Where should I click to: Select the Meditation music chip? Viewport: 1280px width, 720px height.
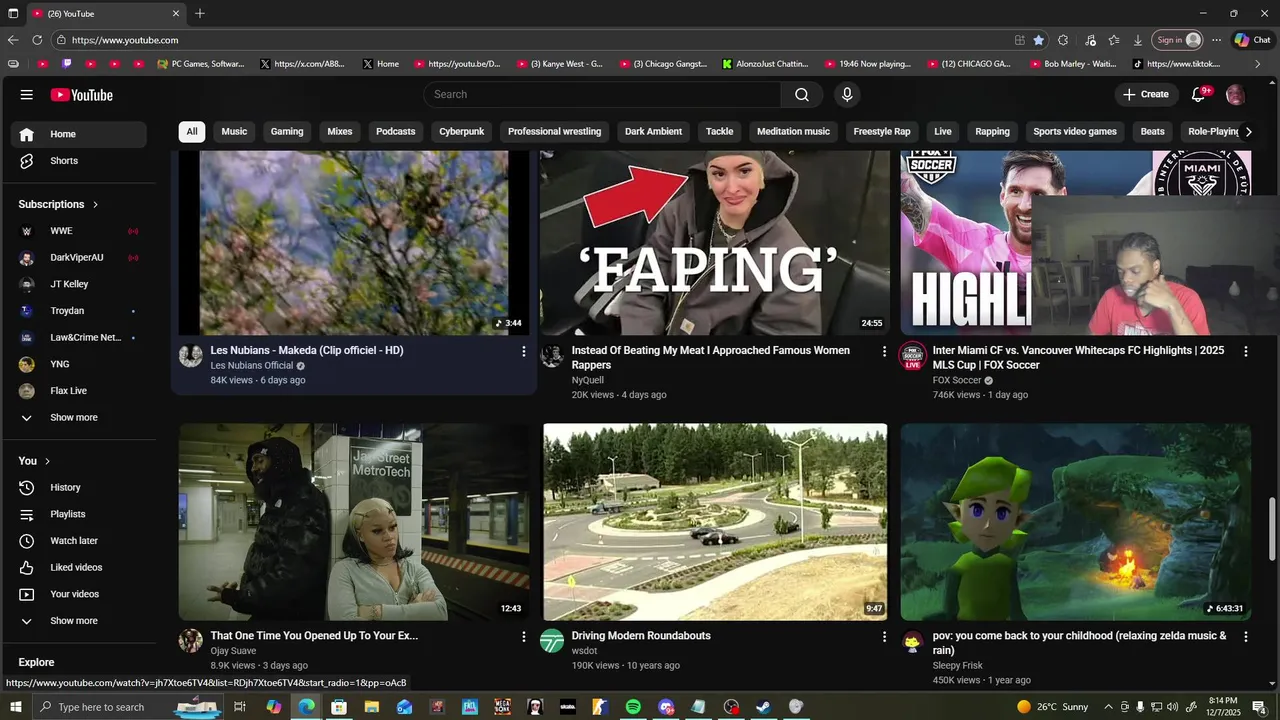[x=793, y=132]
